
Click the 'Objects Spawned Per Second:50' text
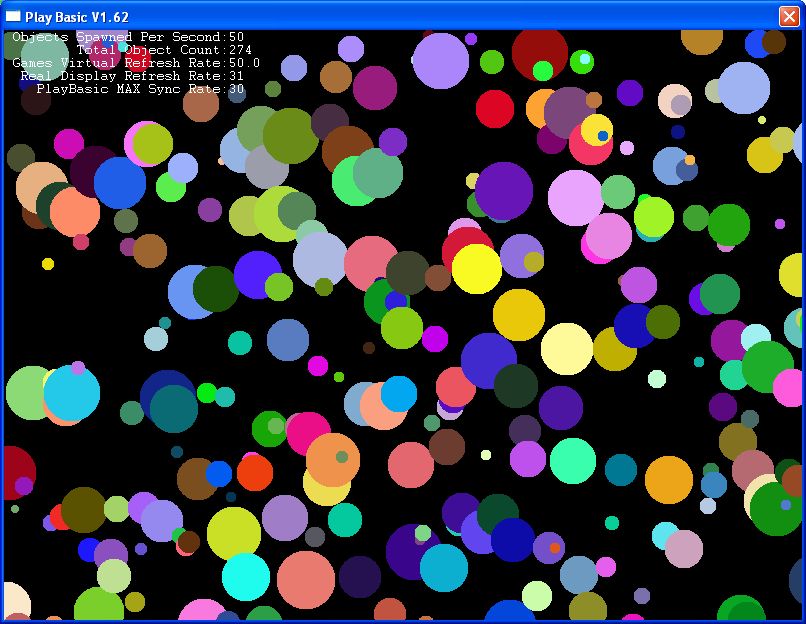tap(128, 37)
